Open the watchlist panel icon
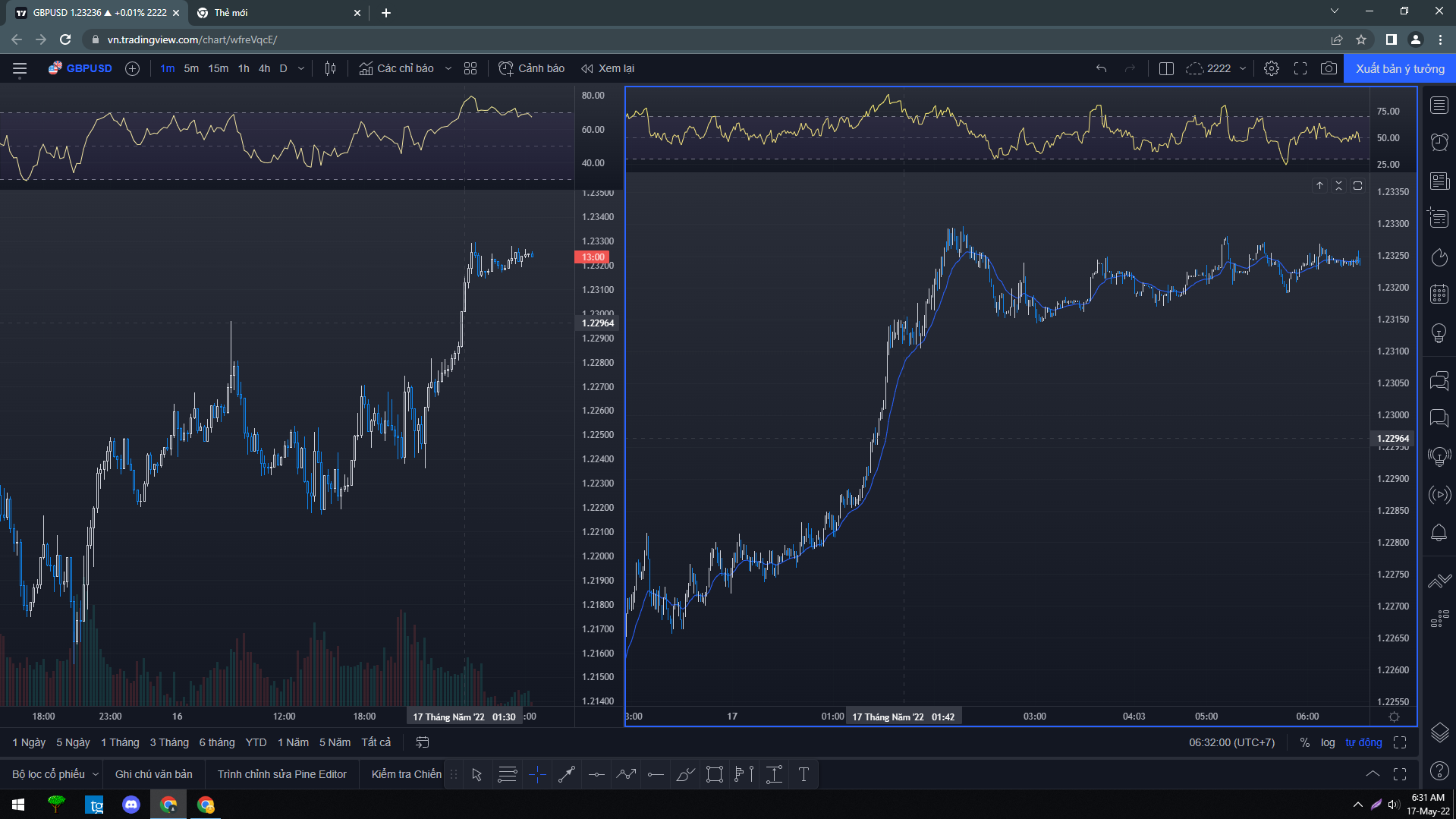The height and width of the screenshot is (819, 1456). click(1439, 106)
